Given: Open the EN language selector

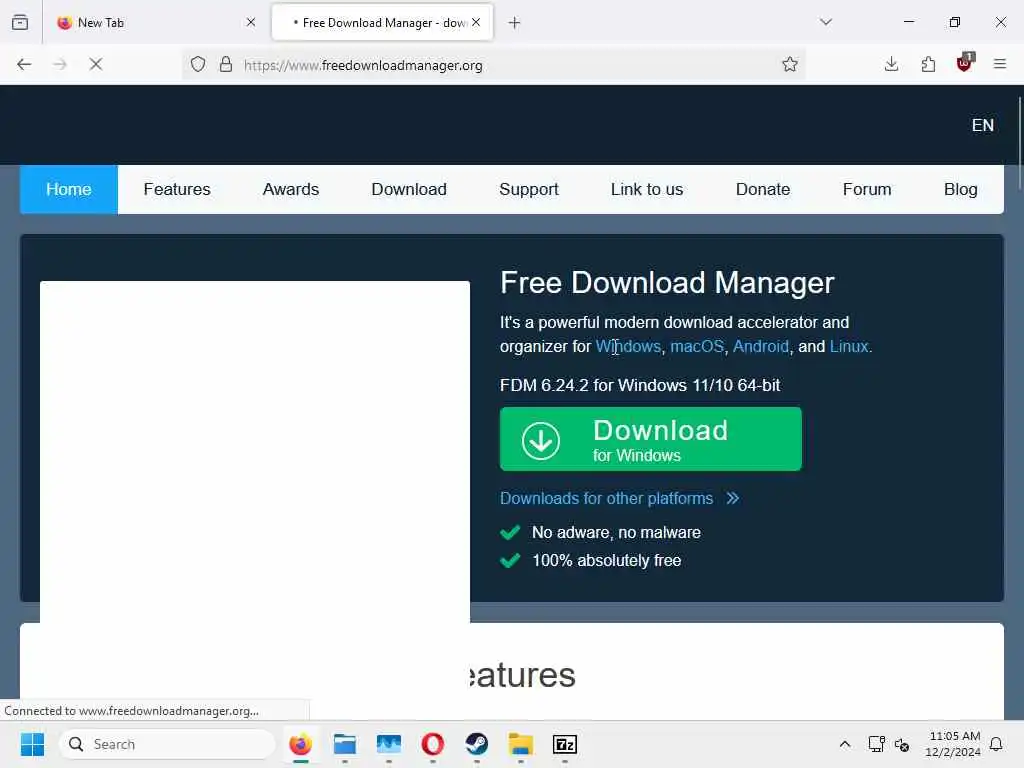Looking at the screenshot, I should (x=982, y=125).
